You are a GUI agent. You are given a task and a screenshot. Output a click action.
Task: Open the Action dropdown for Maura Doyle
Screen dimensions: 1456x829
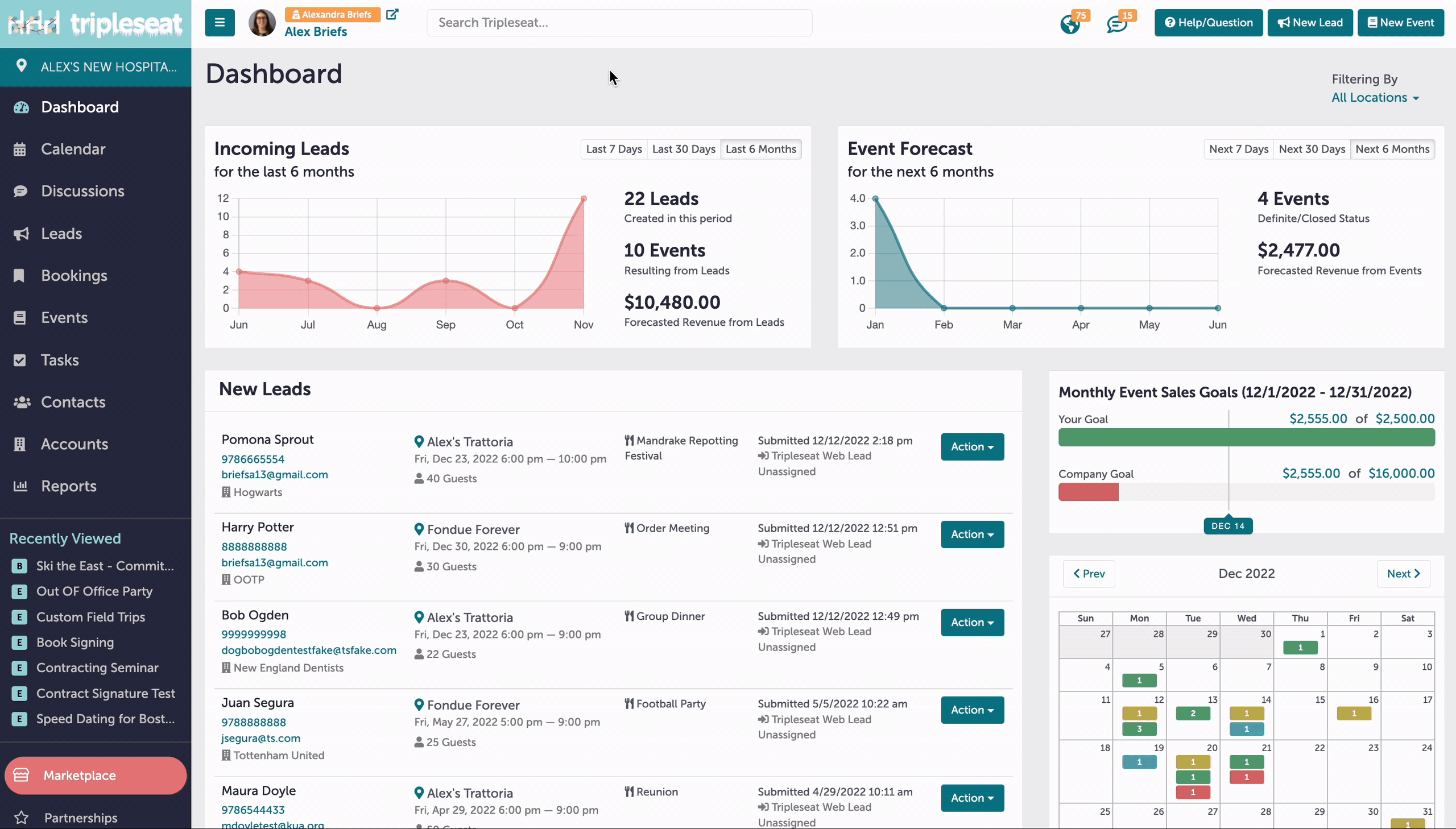point(972,798)
